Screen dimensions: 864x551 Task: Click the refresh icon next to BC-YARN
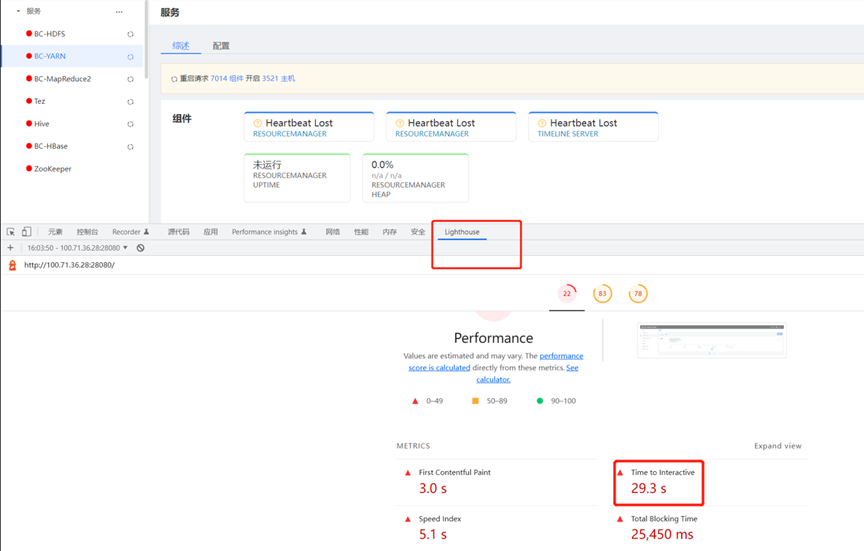(x=131, y=57)
